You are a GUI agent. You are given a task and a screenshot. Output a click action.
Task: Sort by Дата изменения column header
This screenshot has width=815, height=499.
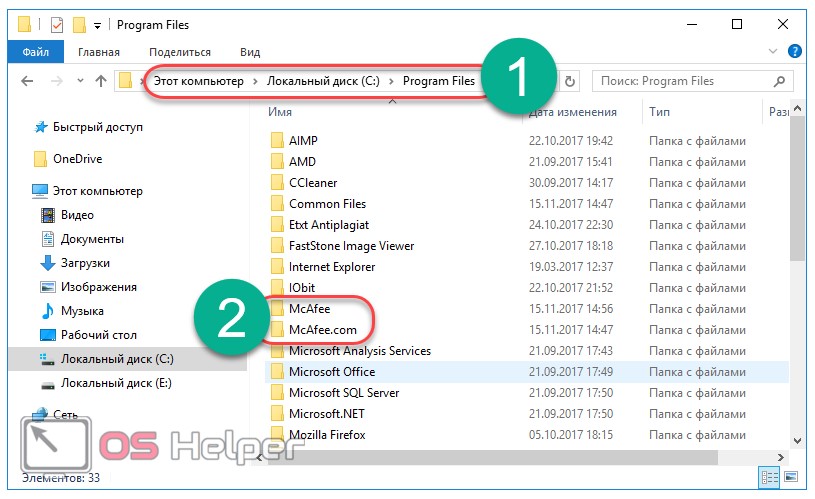point(572,112)
